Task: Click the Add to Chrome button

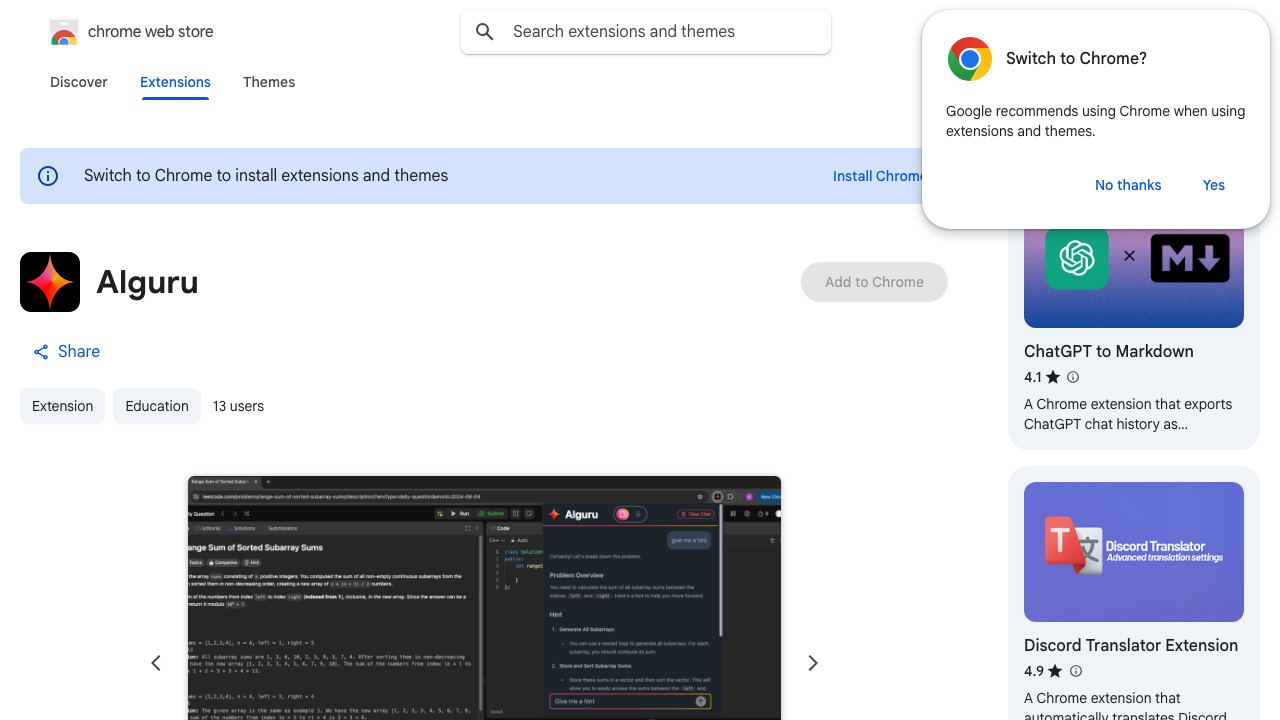Action: [x=874, y=282]
